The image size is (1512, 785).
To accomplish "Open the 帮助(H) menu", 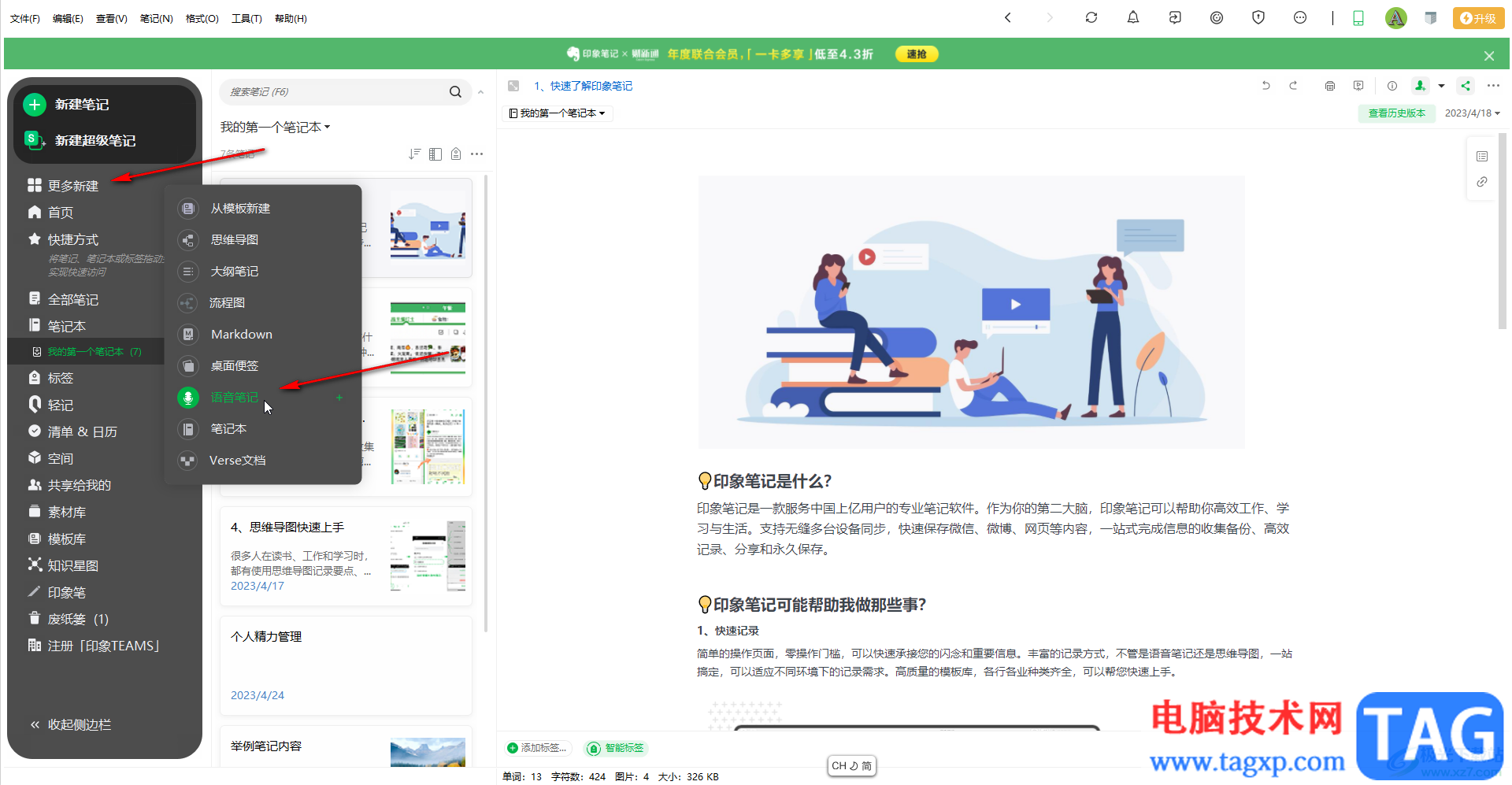I will (x=291, y=18).
